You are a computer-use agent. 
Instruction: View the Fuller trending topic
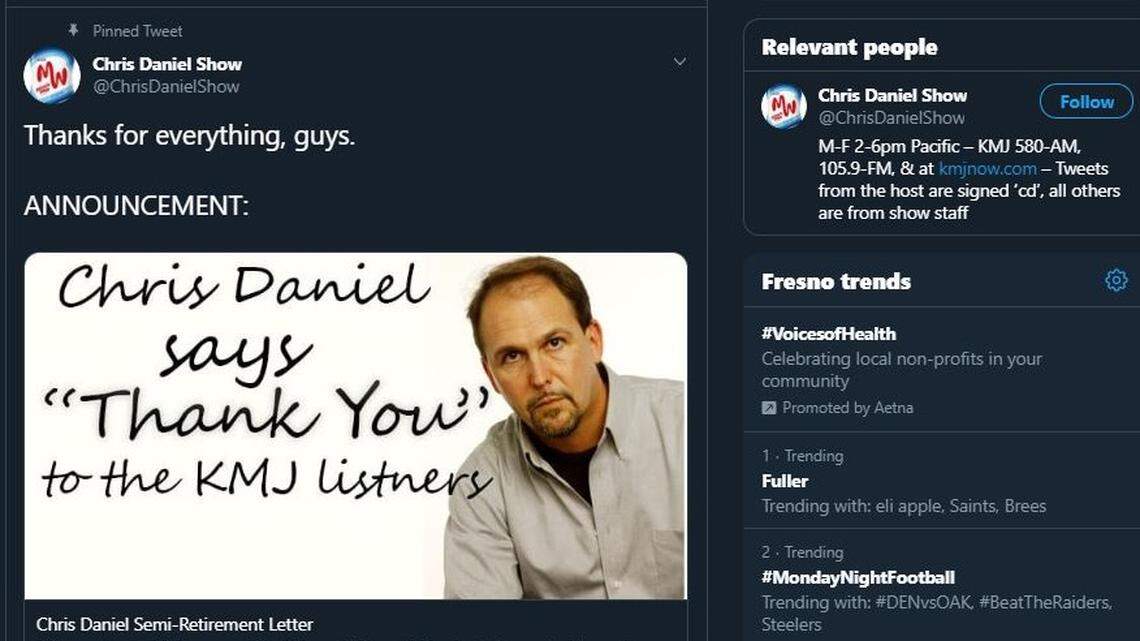pyautogui.click(x=783, y=480)
